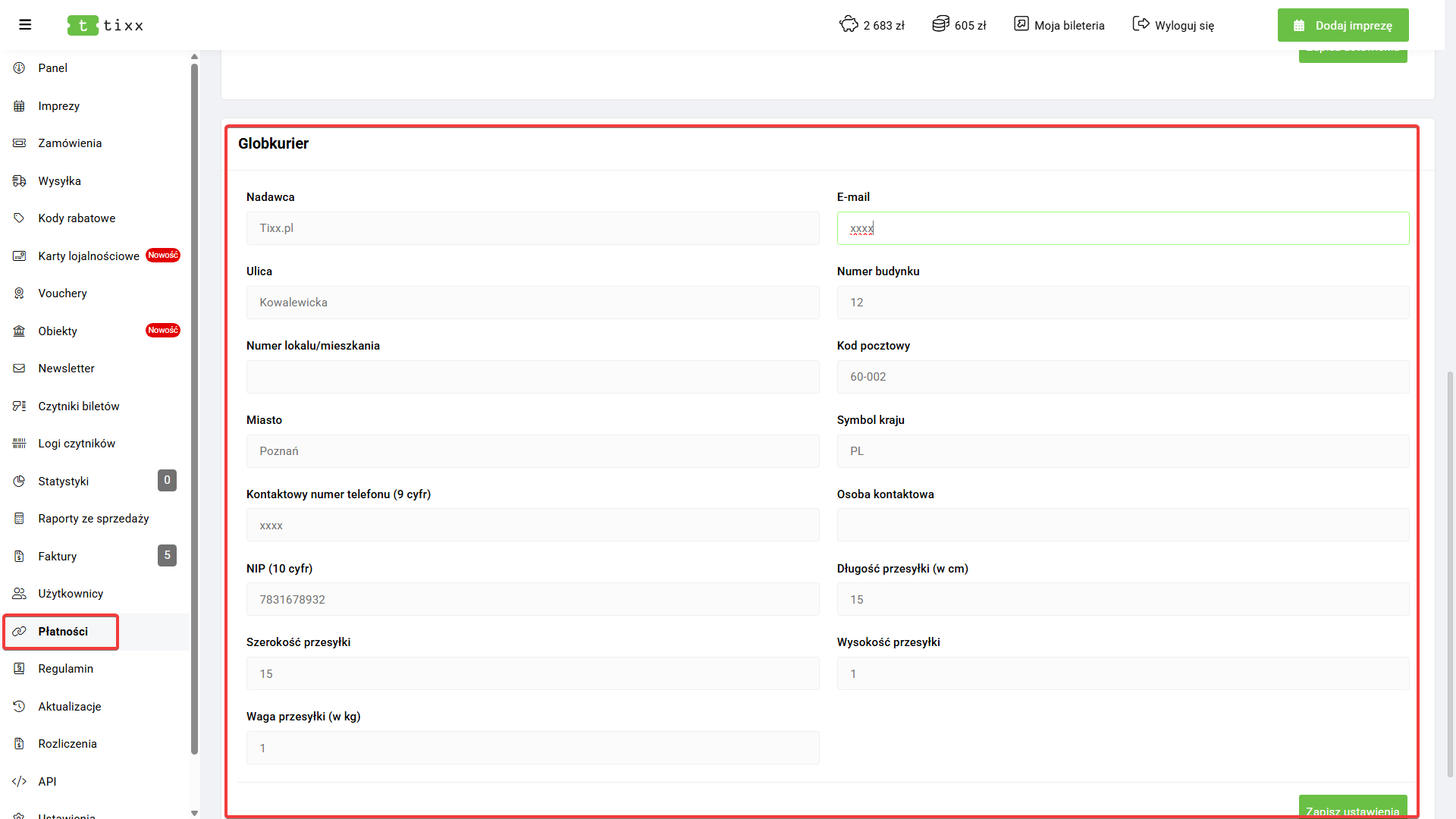This screenshot has width=1456, height=819.
Task: Click the Newsletter envelope icon
Action: pos(20,369)
